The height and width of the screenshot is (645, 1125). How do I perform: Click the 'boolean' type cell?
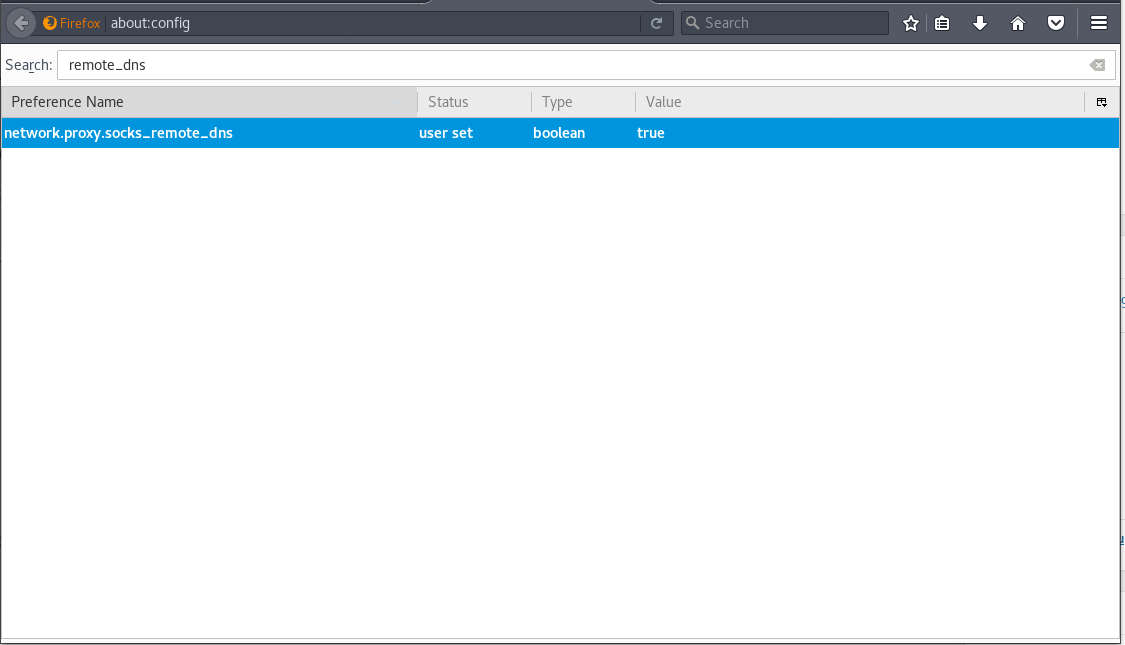point(559,133)
